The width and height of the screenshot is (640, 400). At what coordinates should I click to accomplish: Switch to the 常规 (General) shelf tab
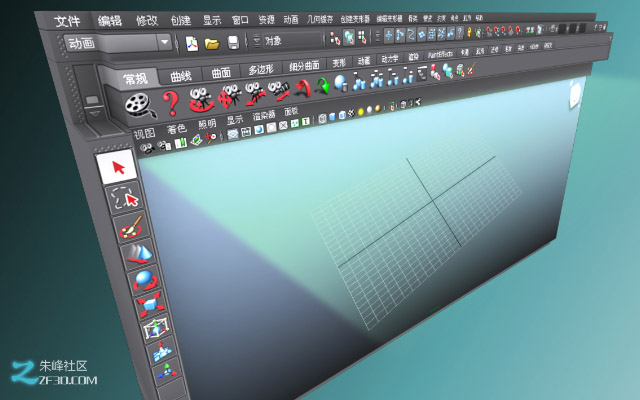[x=135, y=78]
